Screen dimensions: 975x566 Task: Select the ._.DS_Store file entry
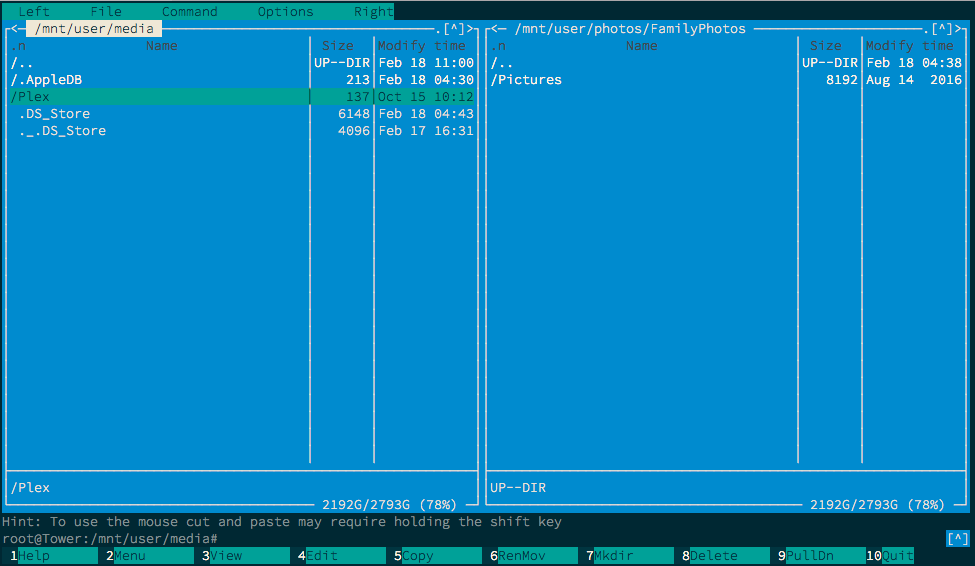pos(62,131)
